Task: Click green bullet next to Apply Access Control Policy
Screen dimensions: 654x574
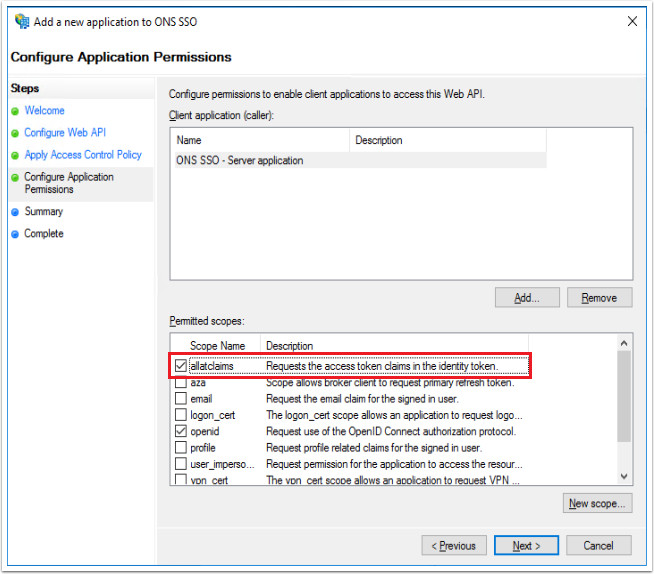Action: pos(15,156)
